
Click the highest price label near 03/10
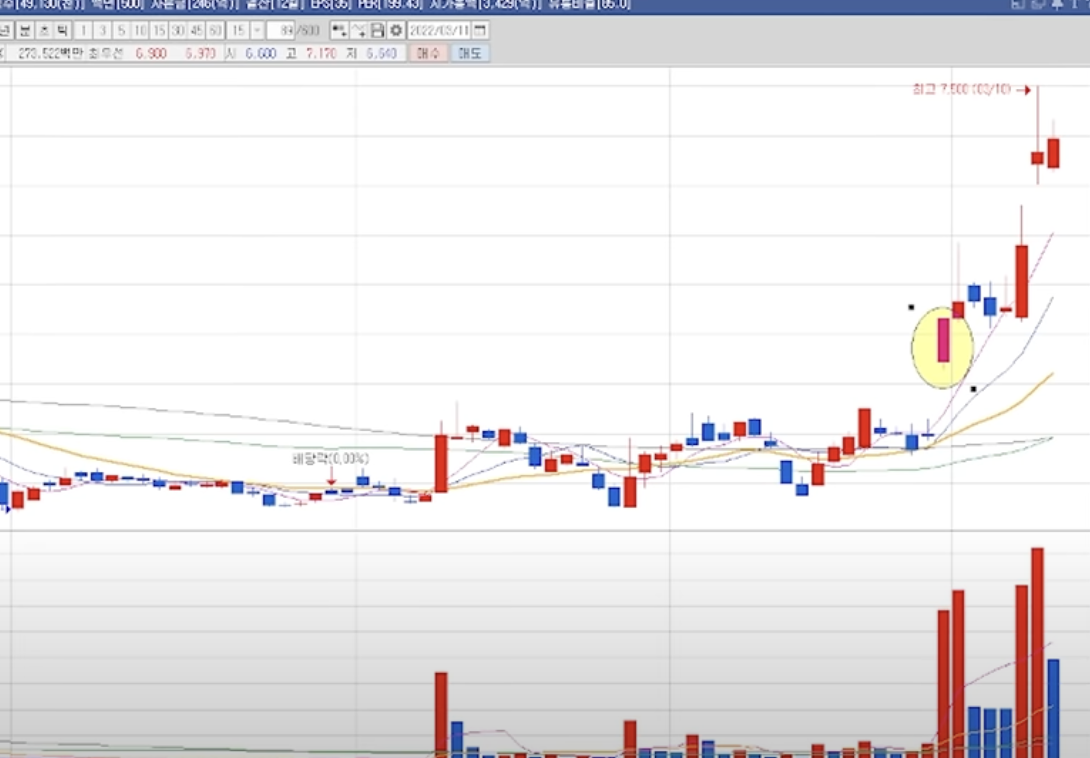click(x=961, y=89)
